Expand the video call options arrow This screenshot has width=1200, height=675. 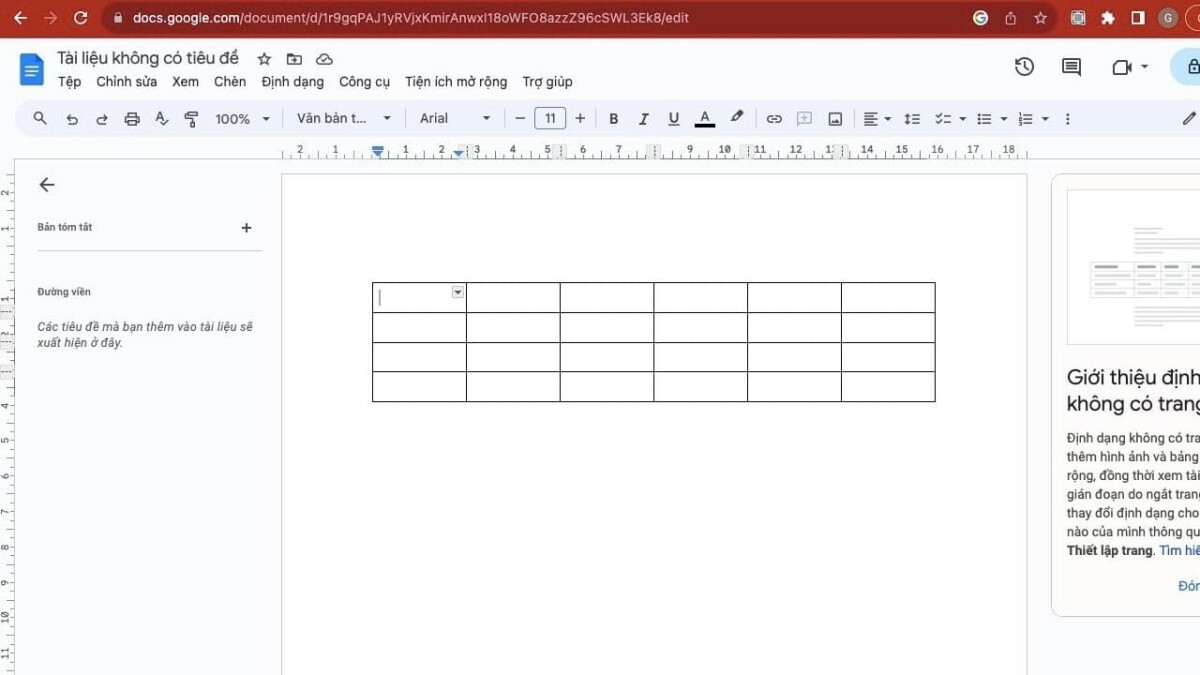[1145, 67]
